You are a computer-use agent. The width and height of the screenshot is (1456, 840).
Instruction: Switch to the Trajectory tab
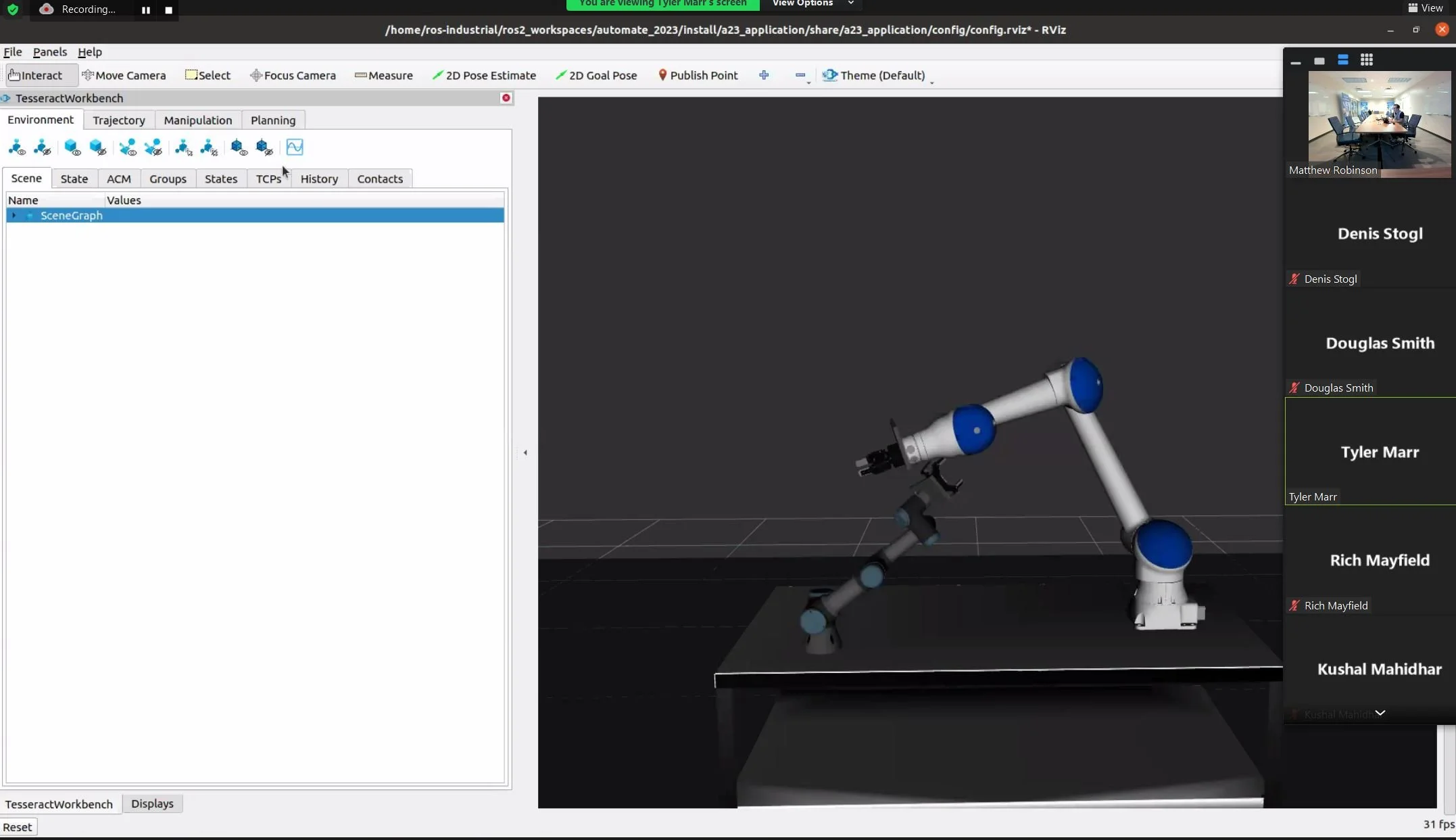[x=119, y=120]
